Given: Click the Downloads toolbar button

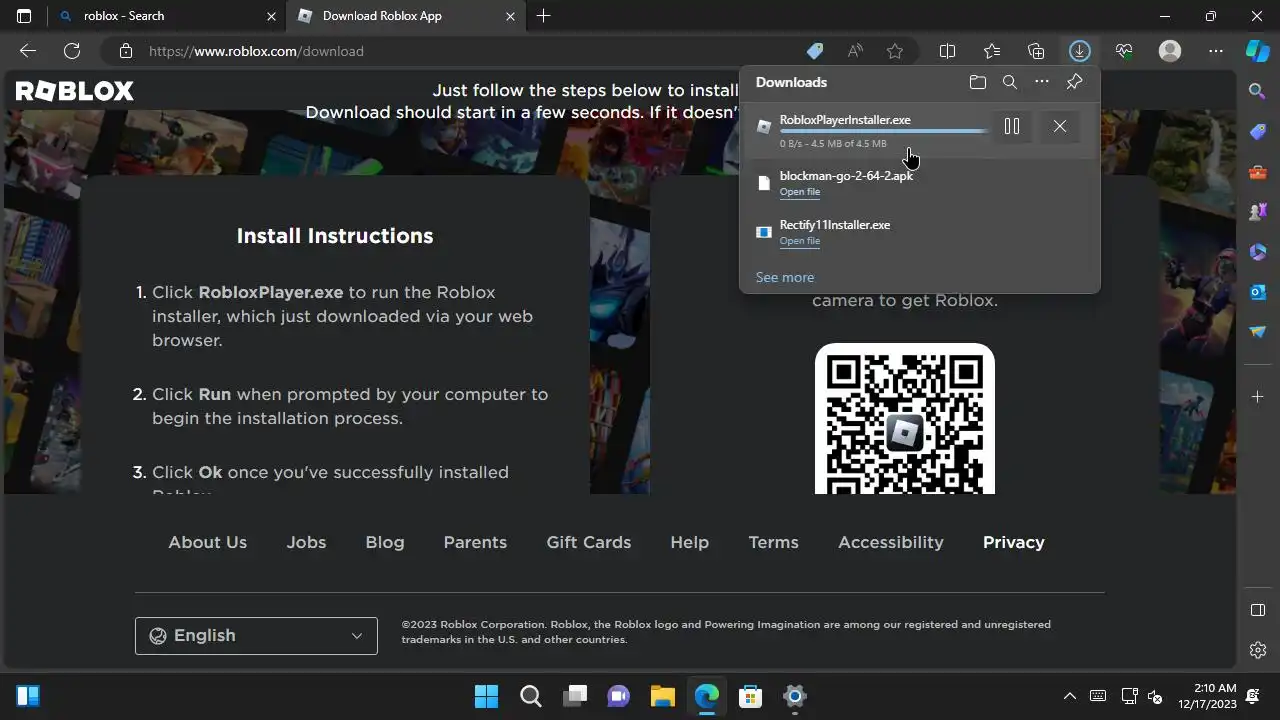Looking at the screenshot, I should (1079, 51).
